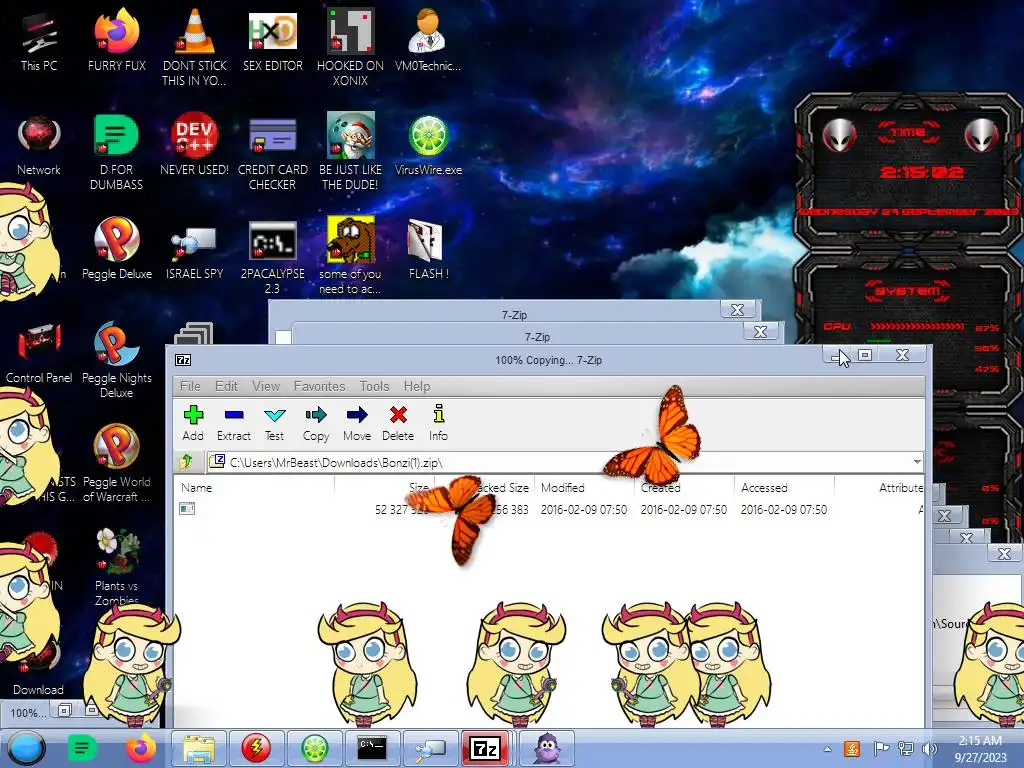Viewport: 1024px width, 768px height.
Task: Click the Action Center flag tray icon
Action: (881, 749)
